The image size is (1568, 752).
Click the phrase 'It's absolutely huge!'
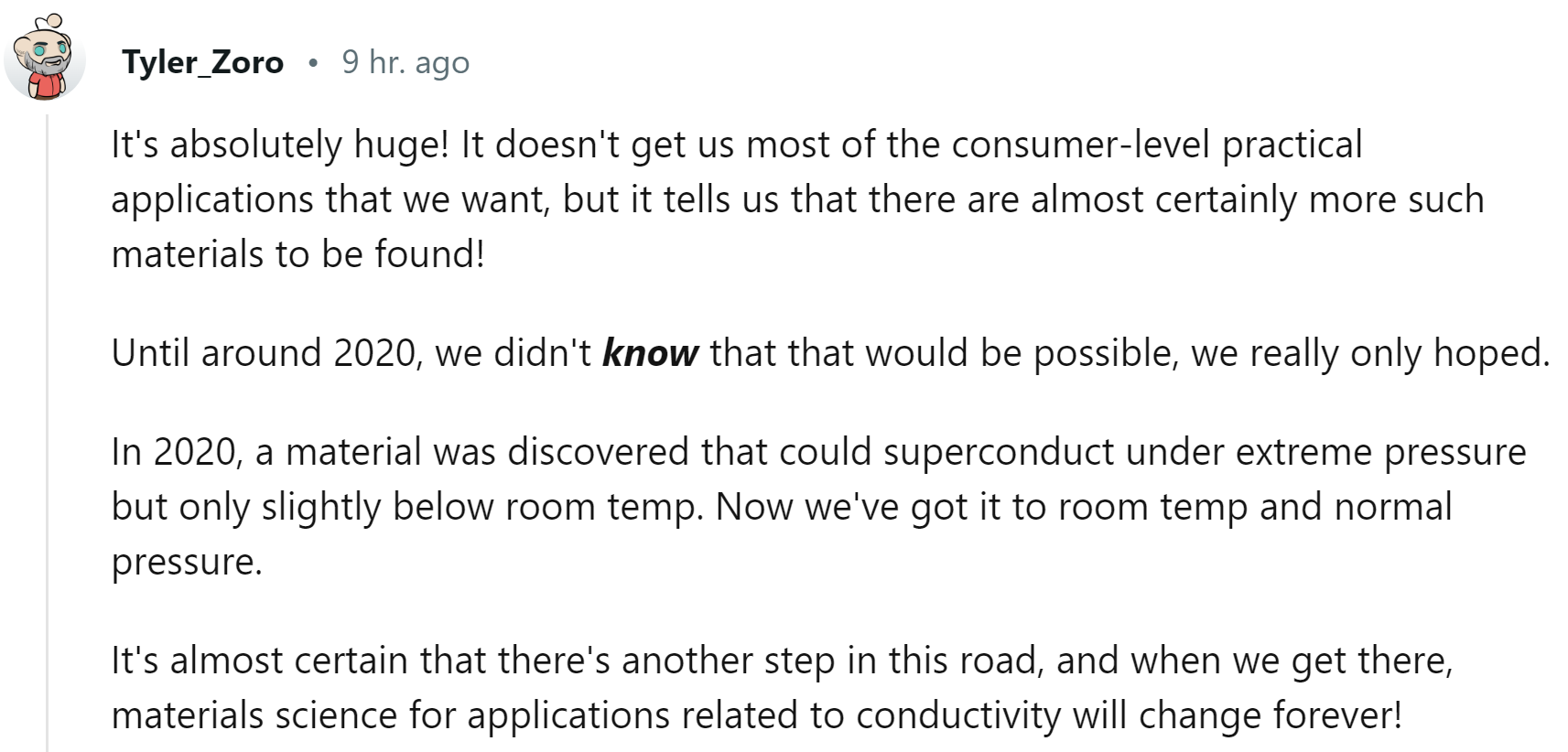click(281, 145)
